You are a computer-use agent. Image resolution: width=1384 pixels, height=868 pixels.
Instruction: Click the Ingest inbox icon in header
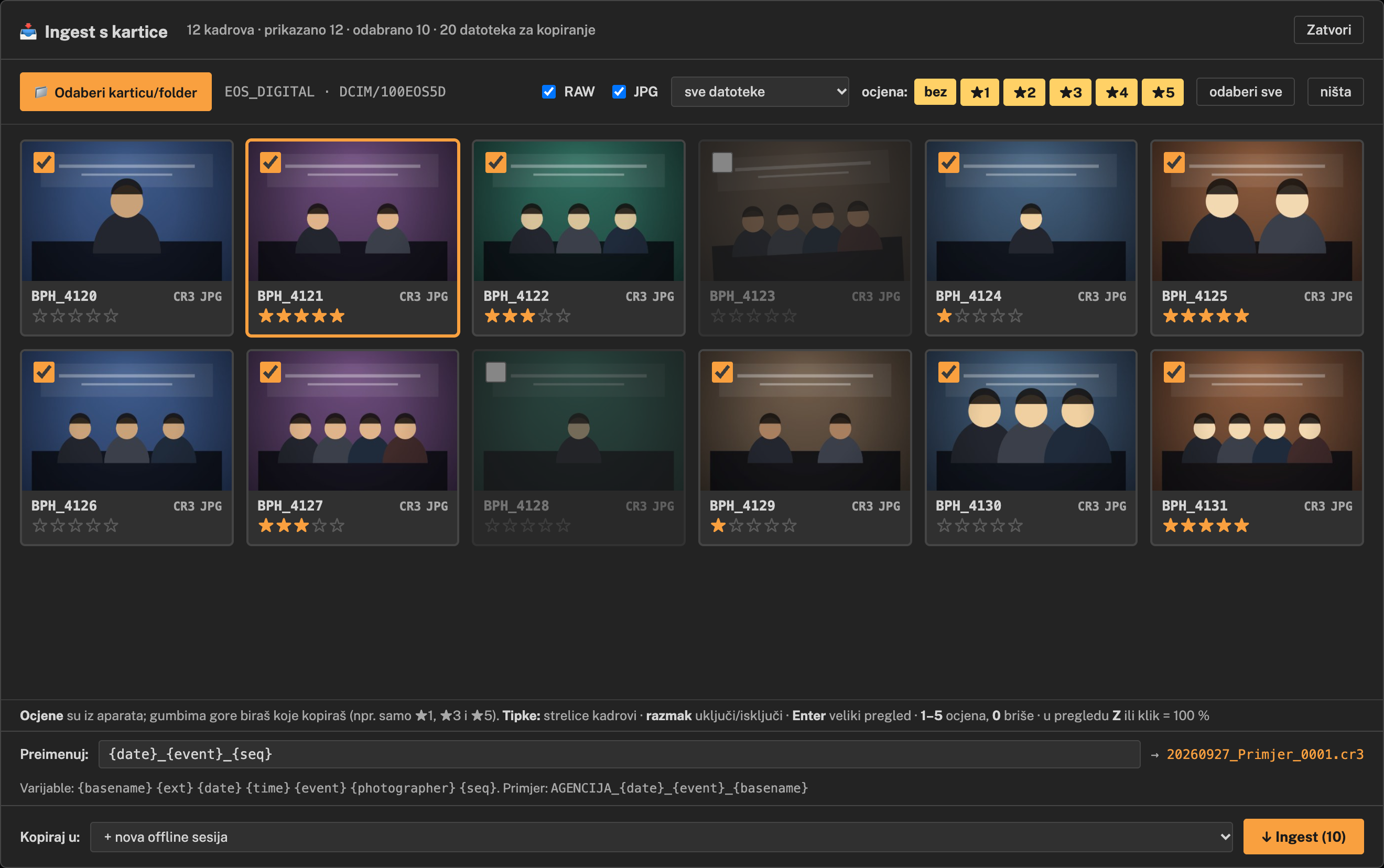[28, 31]
